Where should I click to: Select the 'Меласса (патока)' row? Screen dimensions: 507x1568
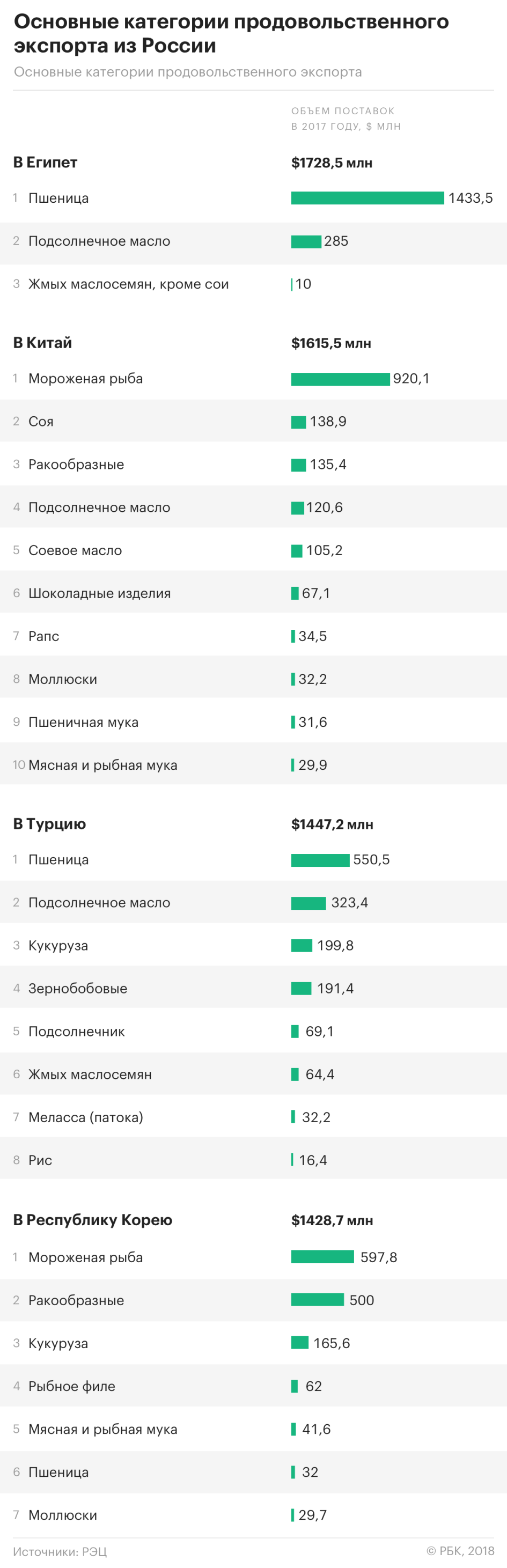pyautogui.click(x=253, y=1117)
